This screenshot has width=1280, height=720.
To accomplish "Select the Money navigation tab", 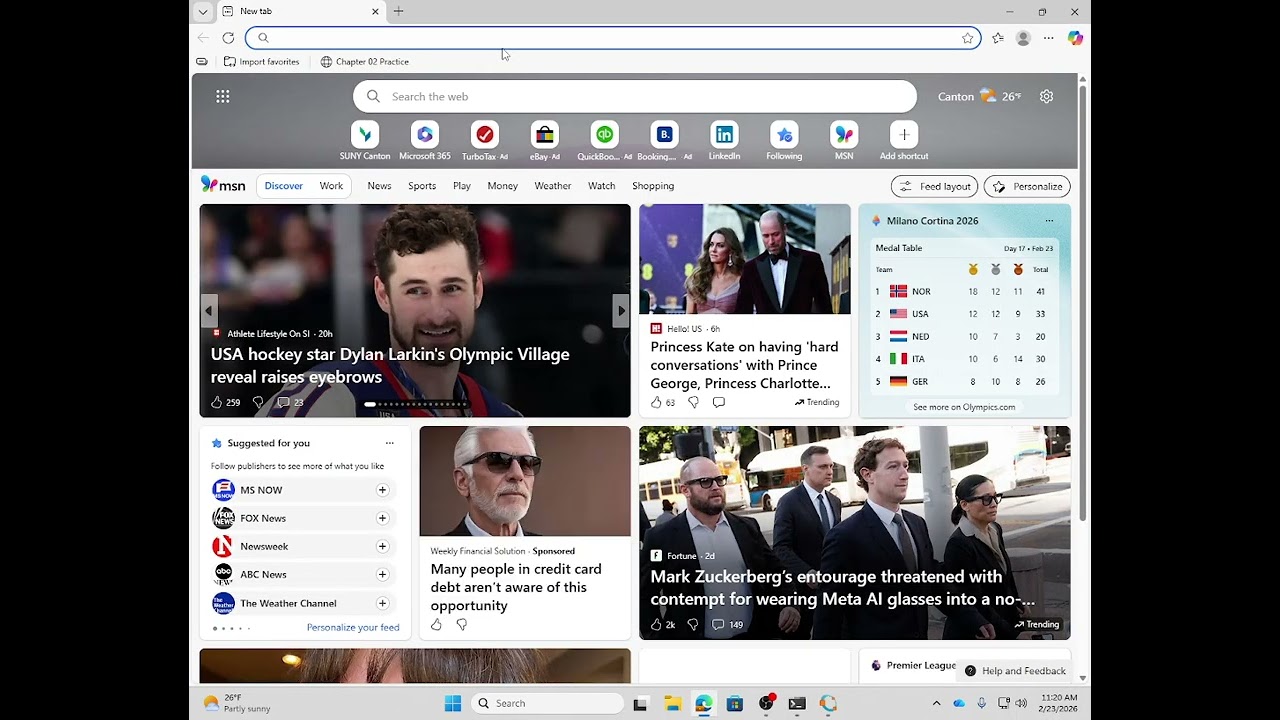I will click(x=503, y=186).
